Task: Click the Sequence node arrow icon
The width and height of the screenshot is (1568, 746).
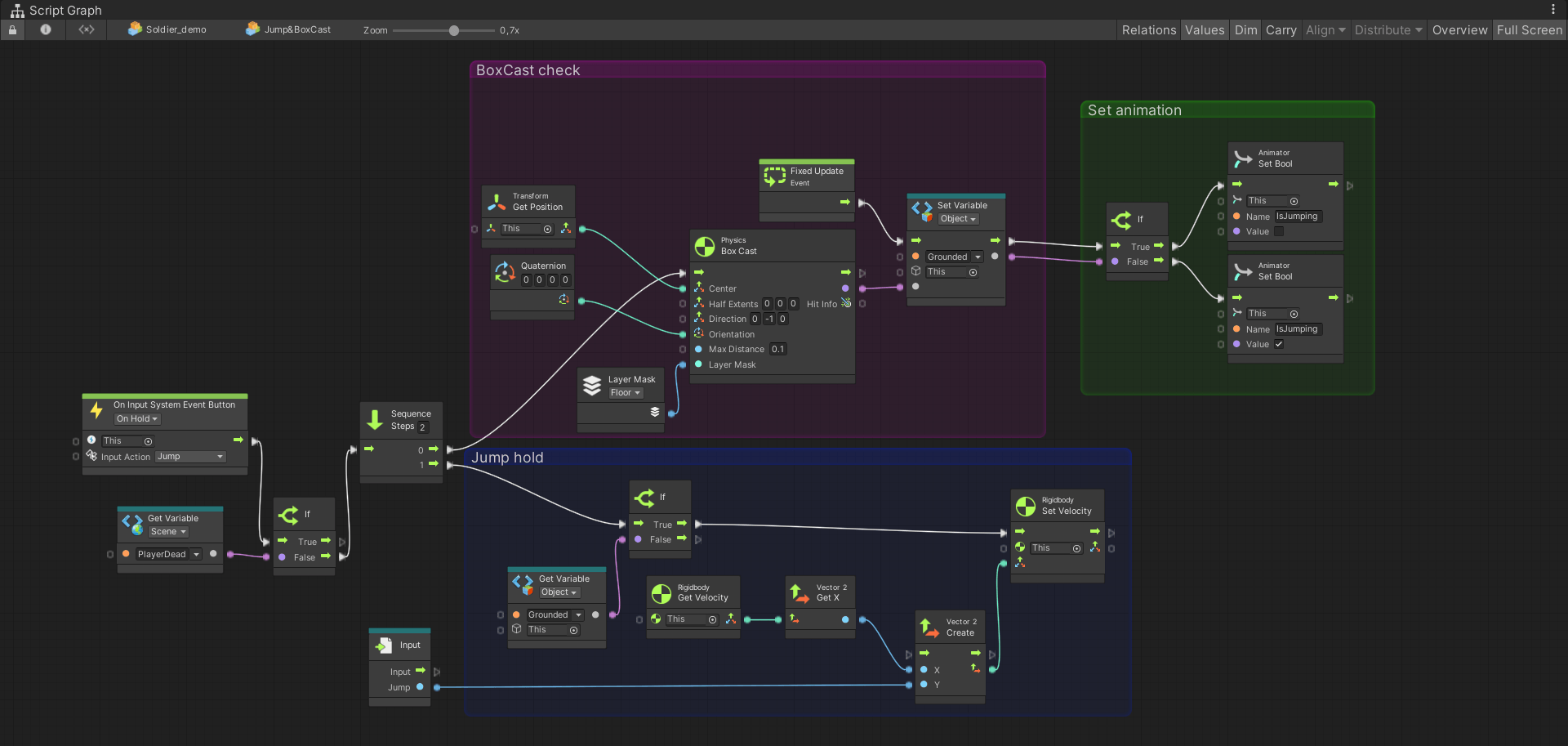Action: (x=376, y=419)
